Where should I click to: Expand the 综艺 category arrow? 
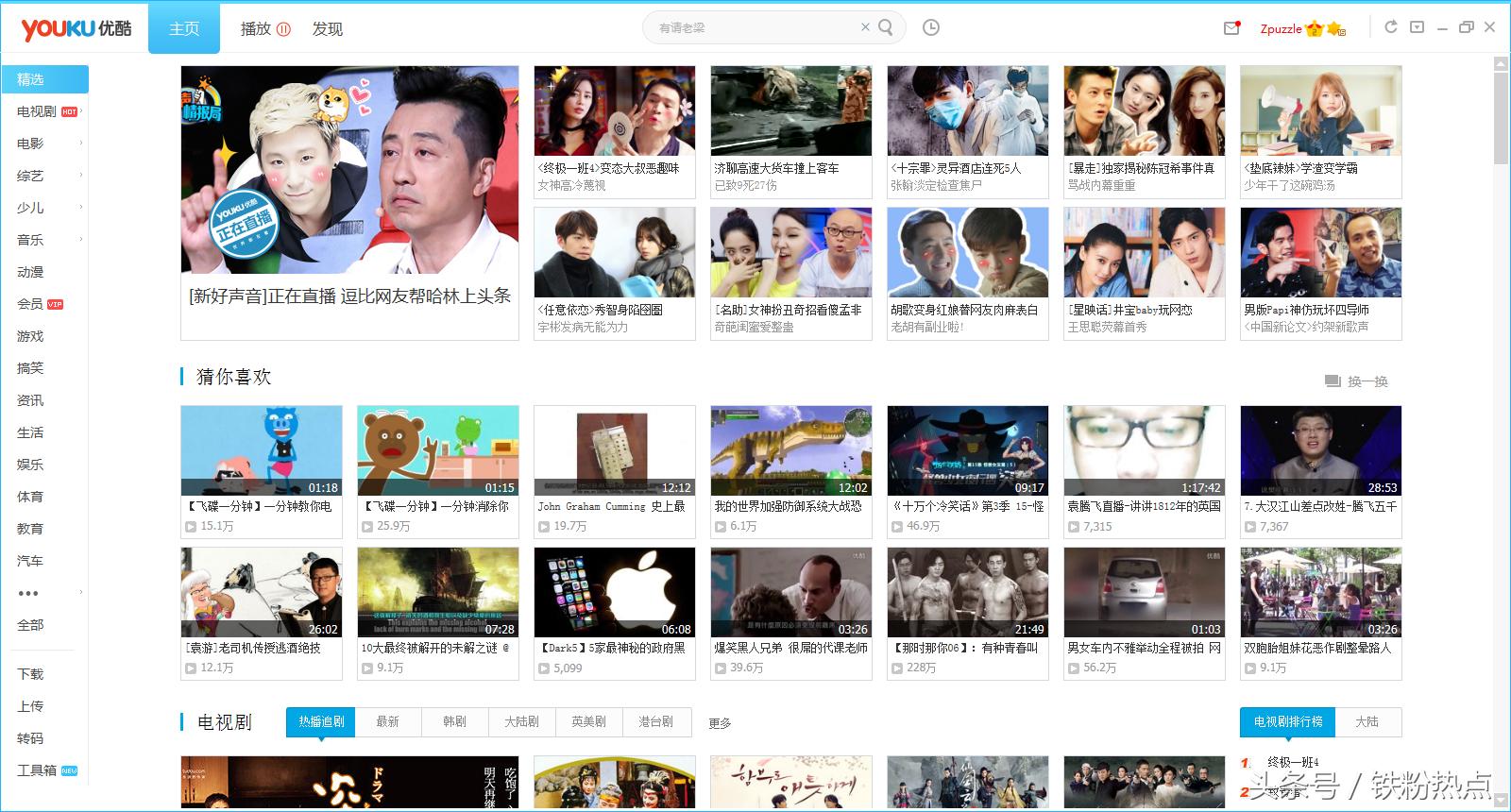point(81,176)
